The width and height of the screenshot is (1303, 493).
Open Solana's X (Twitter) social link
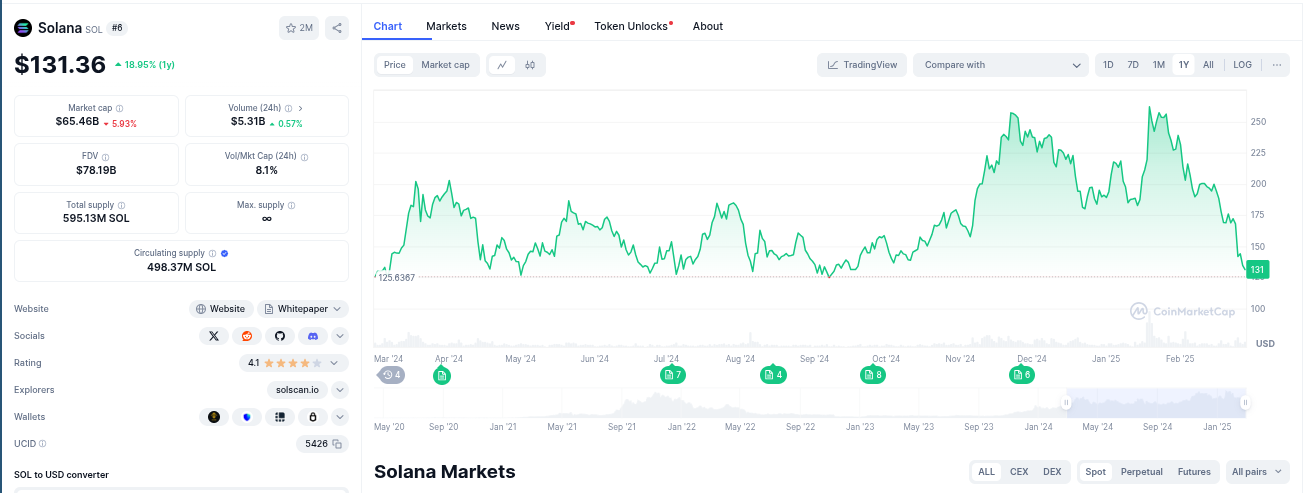tap(214, 336)
